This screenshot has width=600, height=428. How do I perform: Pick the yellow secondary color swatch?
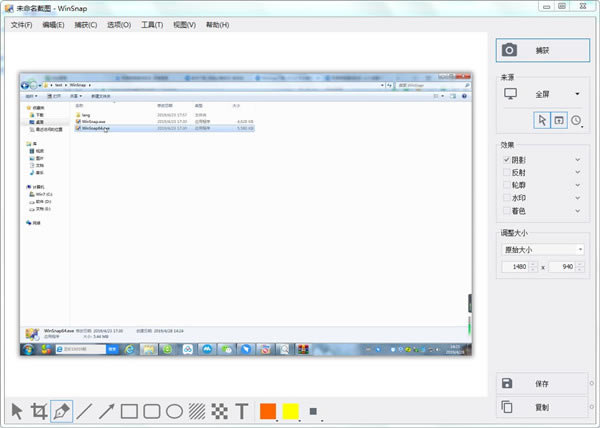[290, 411]
